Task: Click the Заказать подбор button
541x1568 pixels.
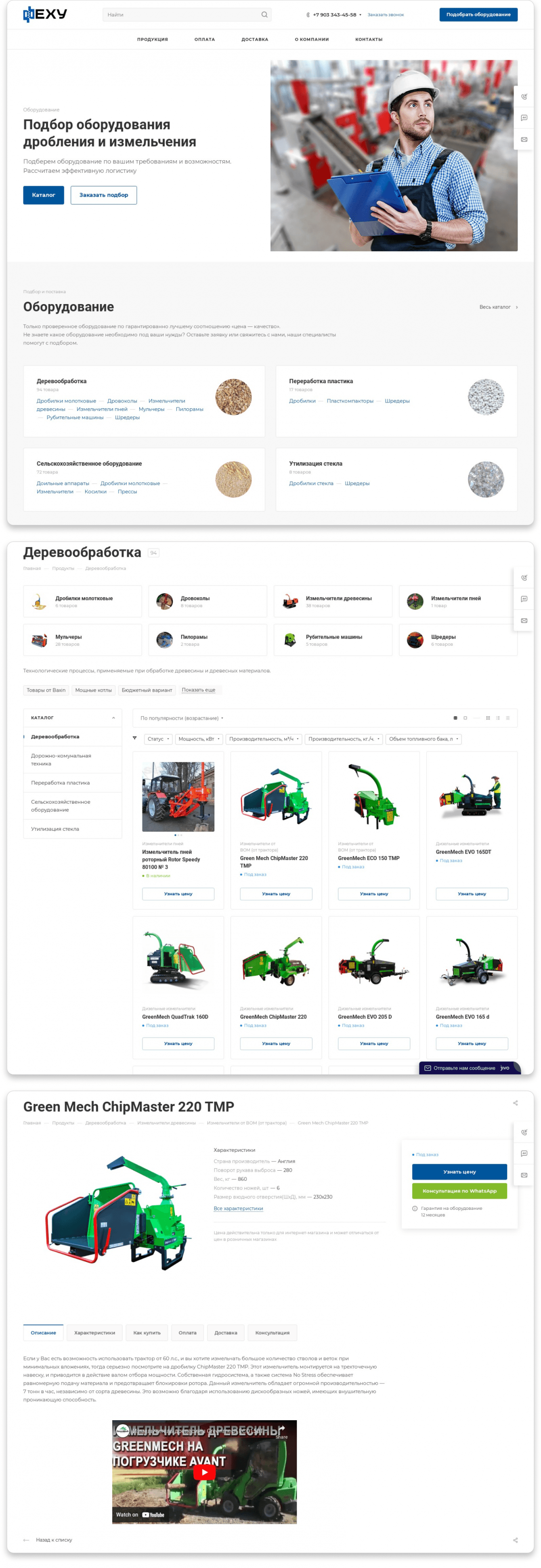Action: click(103, 195)
